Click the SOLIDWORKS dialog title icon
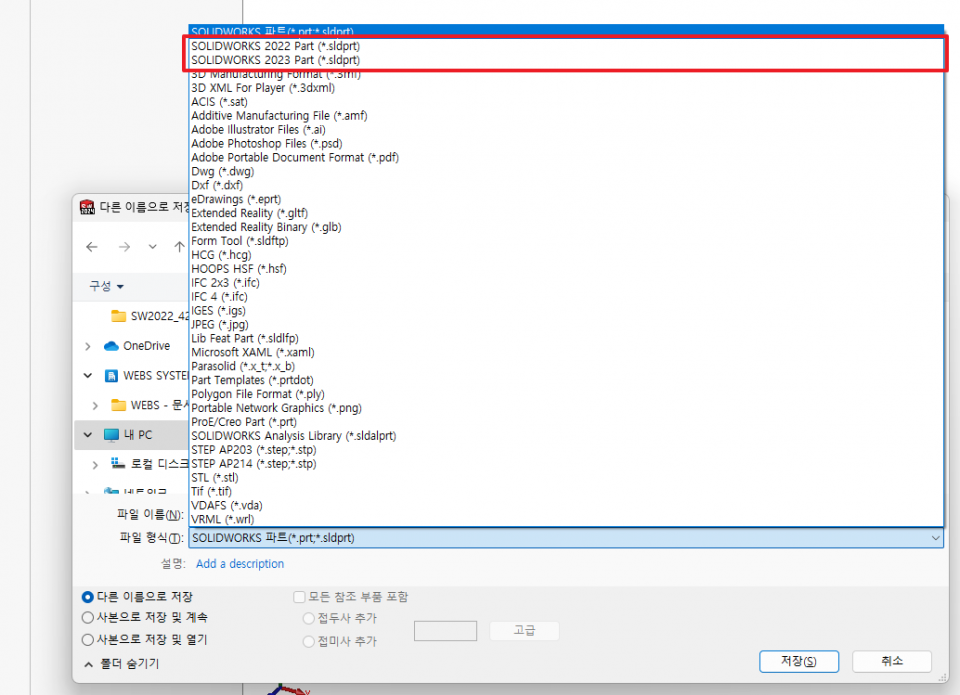 pyautogui.click(x=87, y=207)
